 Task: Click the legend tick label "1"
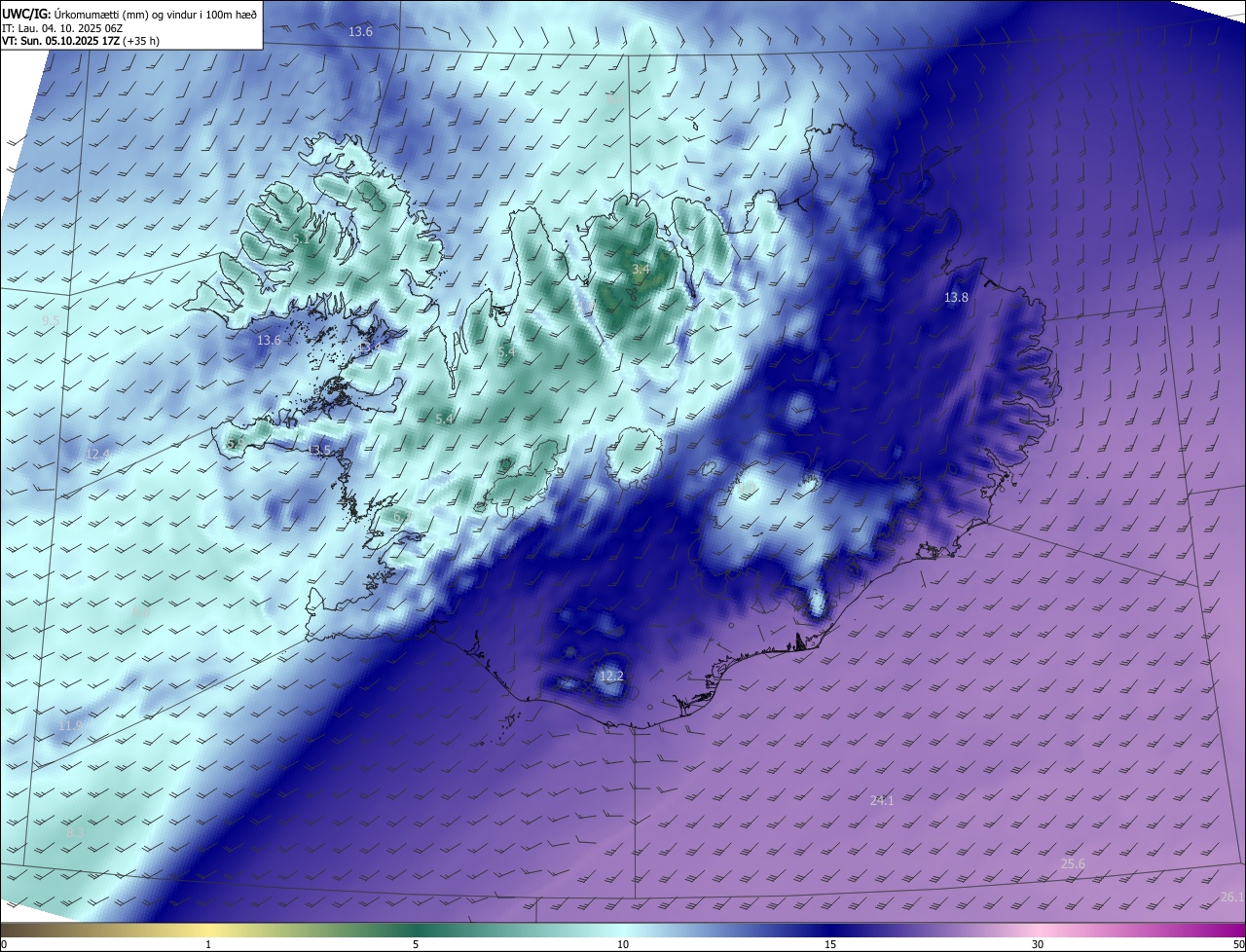coord(209,944)
